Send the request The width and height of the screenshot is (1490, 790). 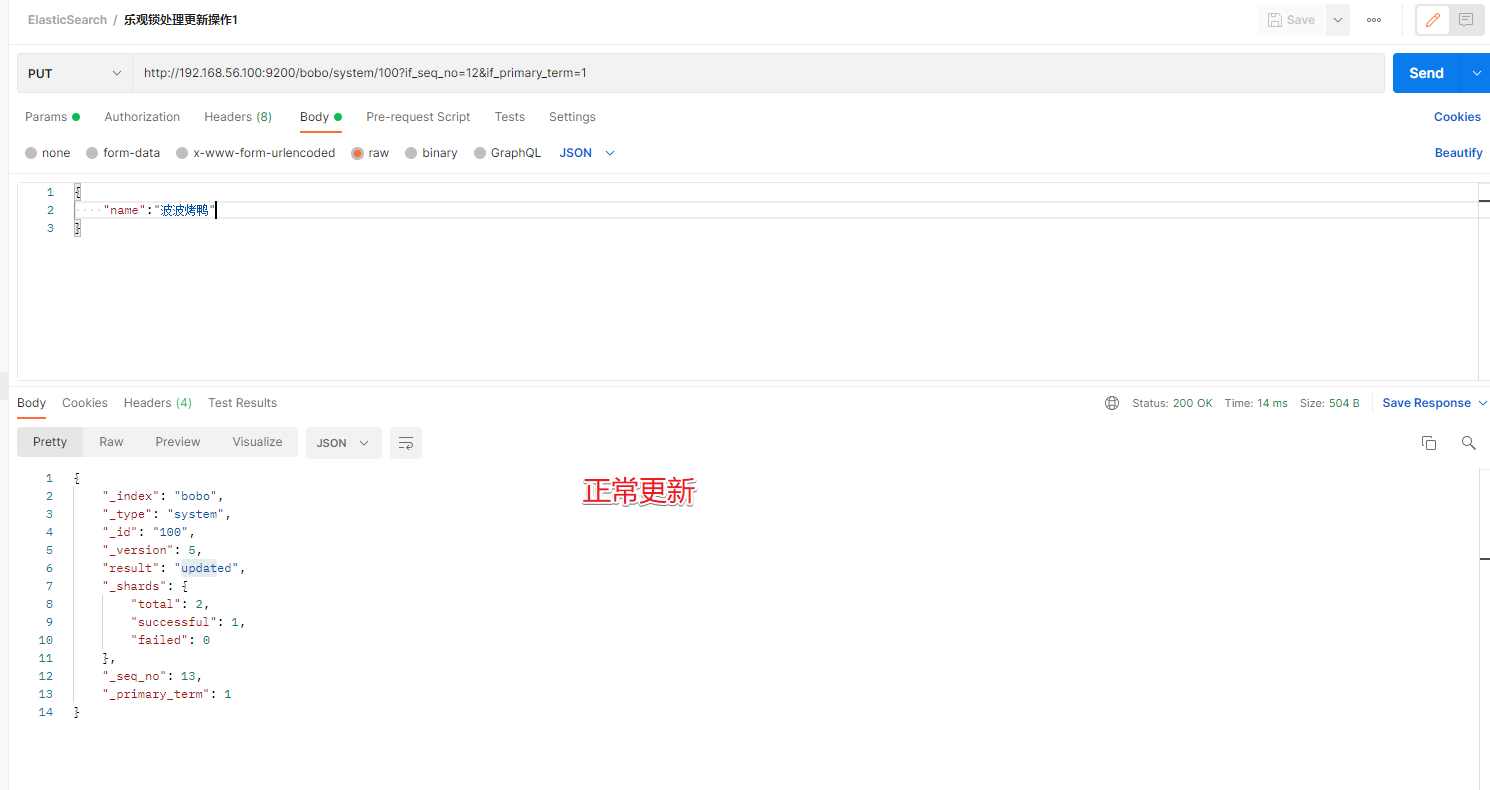pyautogui.click(x=1426, y=73)
